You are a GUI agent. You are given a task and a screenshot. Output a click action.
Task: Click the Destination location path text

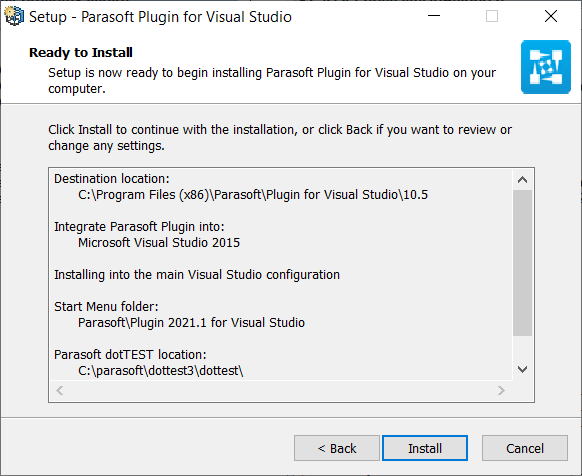[253, 195]
